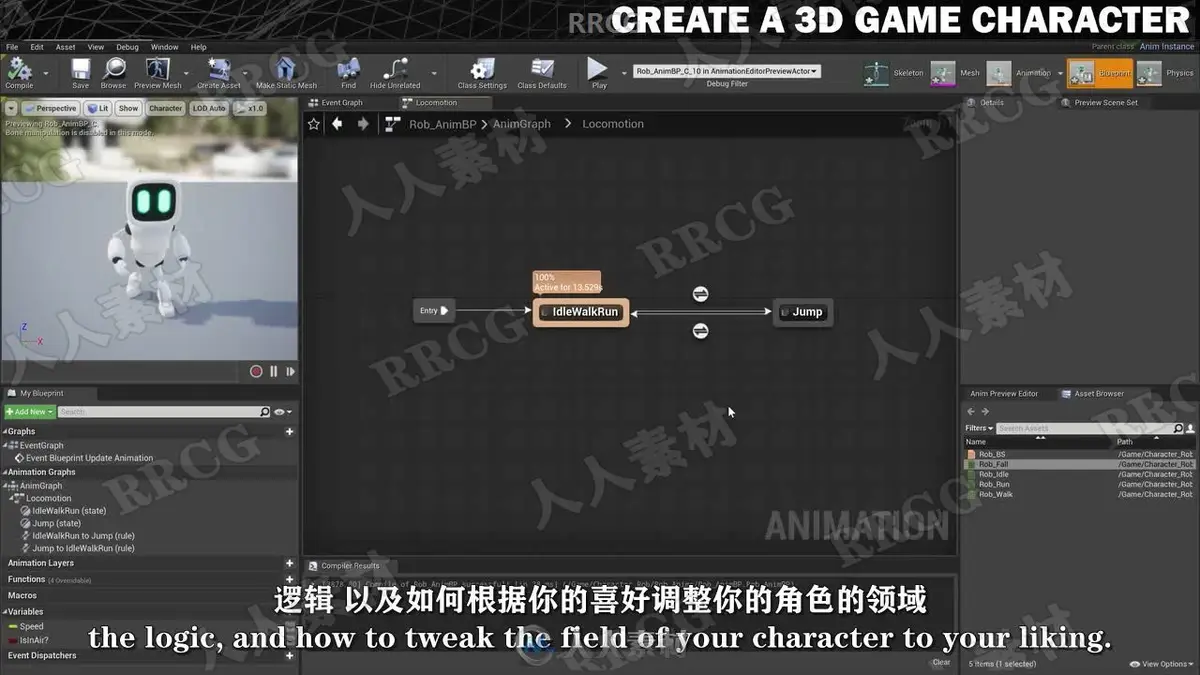1200x675 pixels.
Task: Open the Window menu
Action: tap(165, 47)
